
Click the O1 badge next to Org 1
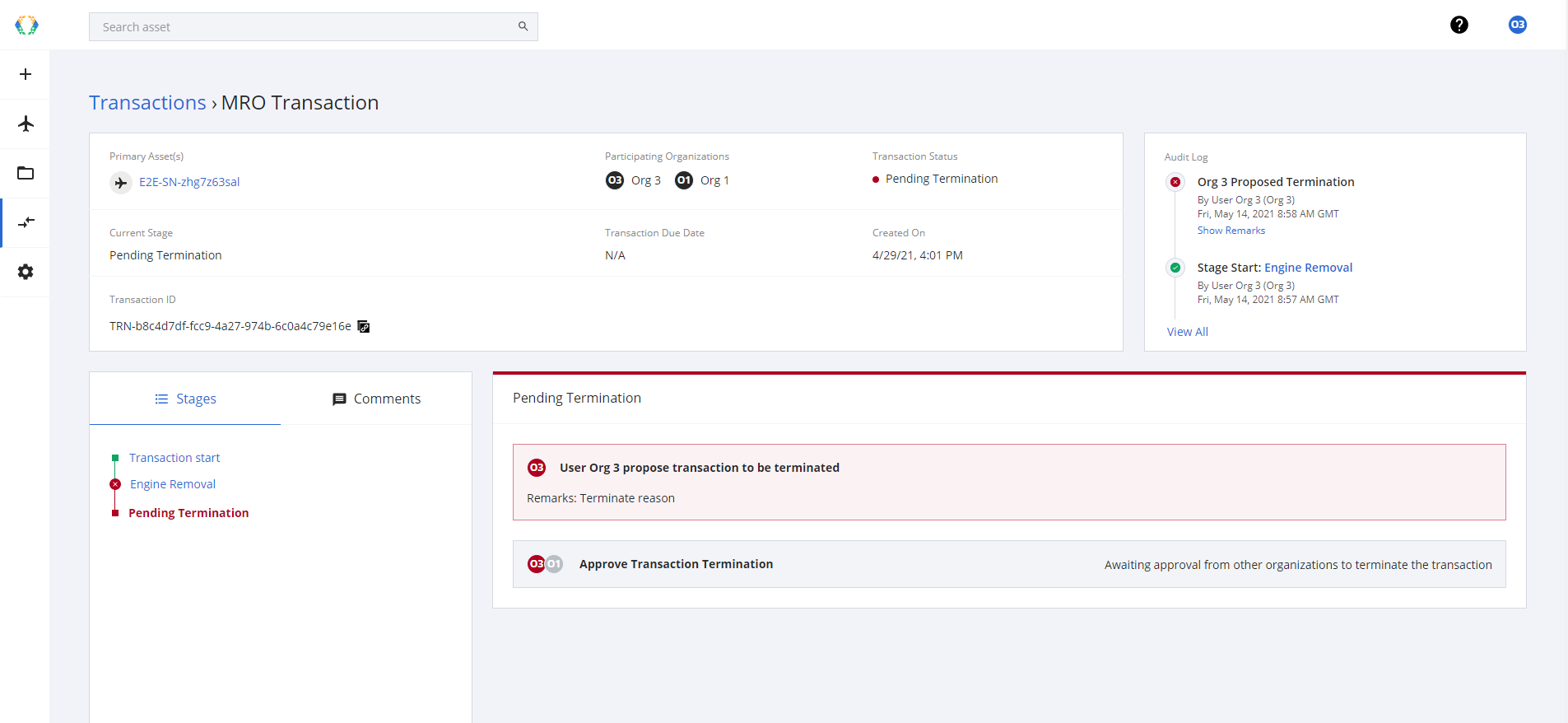point(684,180)
